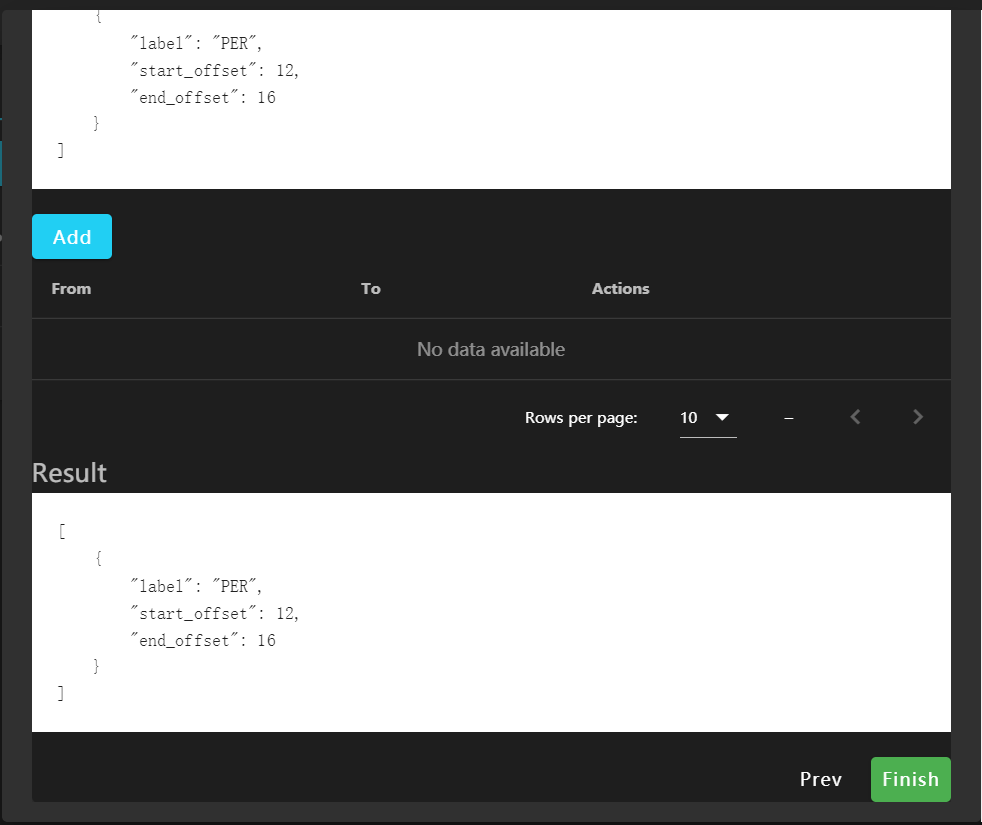This screenshot has width=982, height=825.
Task: Click the dash between Rows per page and chevrons
Action: pos(789,417)
